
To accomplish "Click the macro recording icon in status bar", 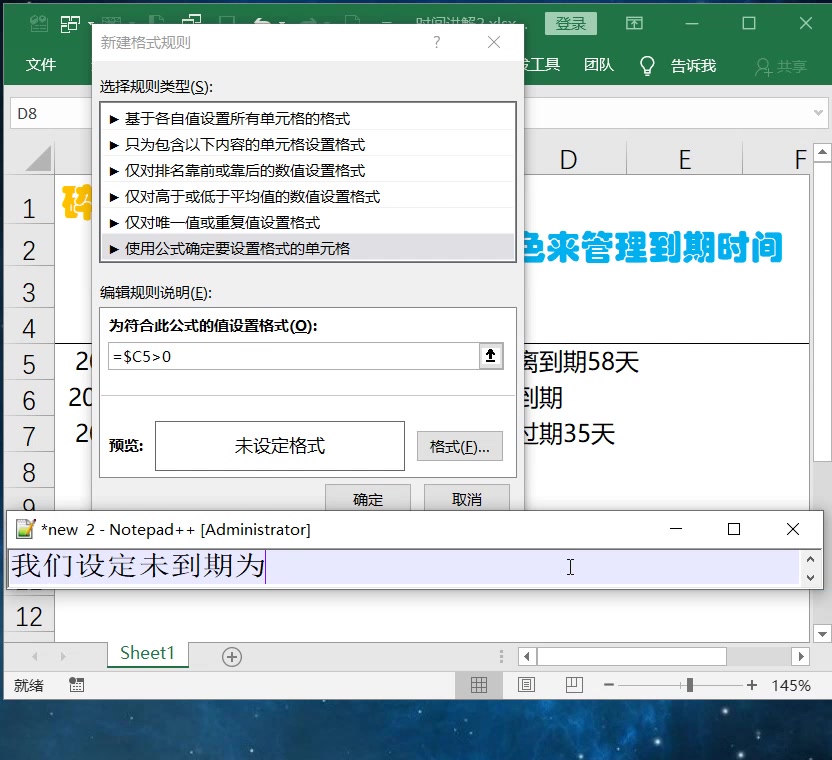I will (77, 685).
